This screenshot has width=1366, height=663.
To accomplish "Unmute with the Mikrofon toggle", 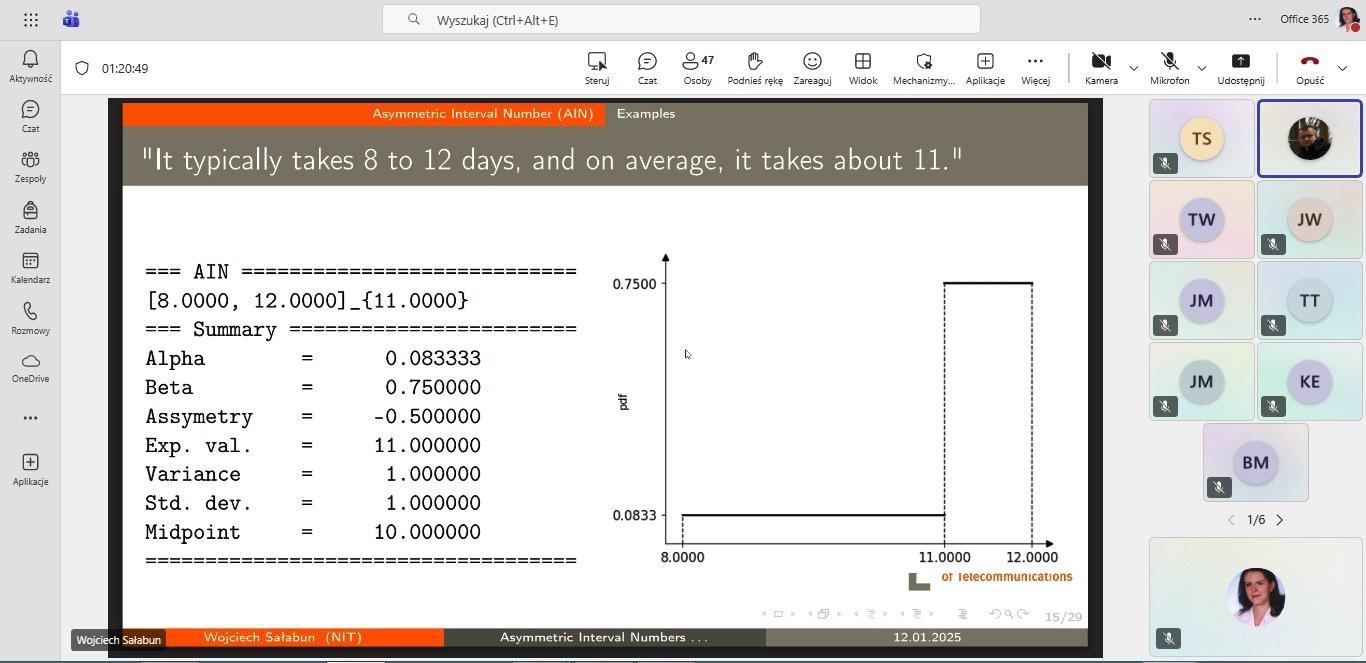I will coord(1169,68).
